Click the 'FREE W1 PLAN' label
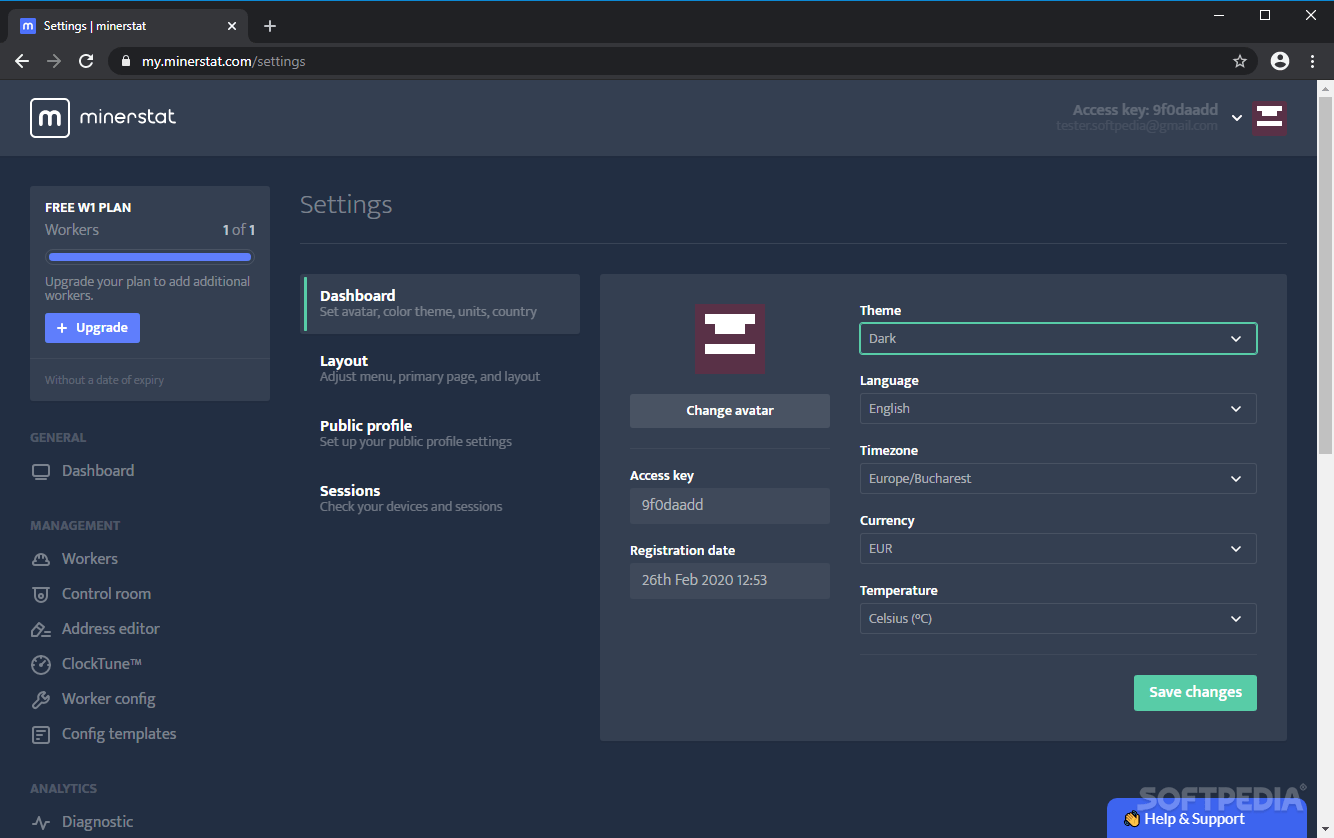 [x=88, y=208]
